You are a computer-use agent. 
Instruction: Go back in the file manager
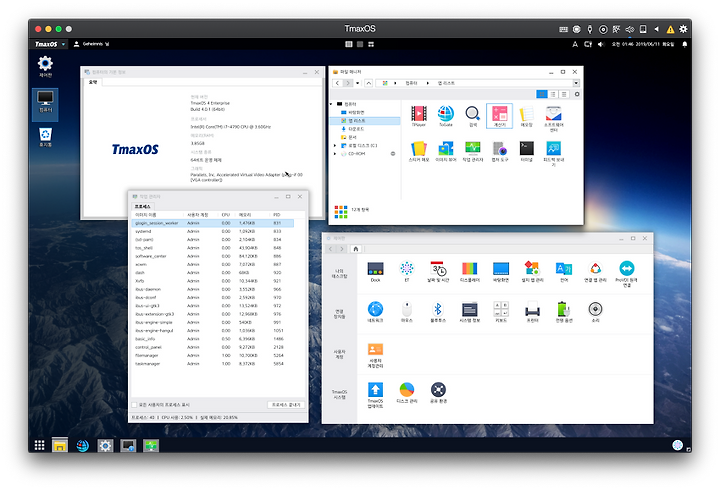point(338,83)
